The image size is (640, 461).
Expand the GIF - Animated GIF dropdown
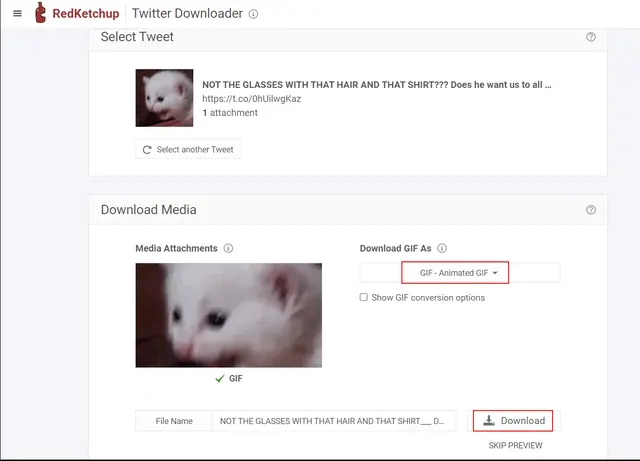click(455, 273)
